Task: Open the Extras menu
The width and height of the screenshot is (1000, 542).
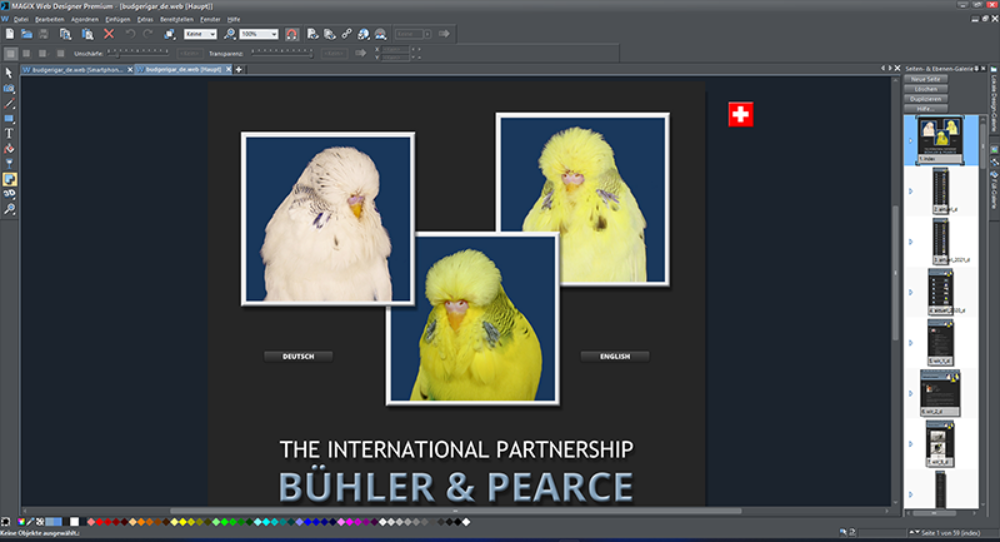Action: 145,19
